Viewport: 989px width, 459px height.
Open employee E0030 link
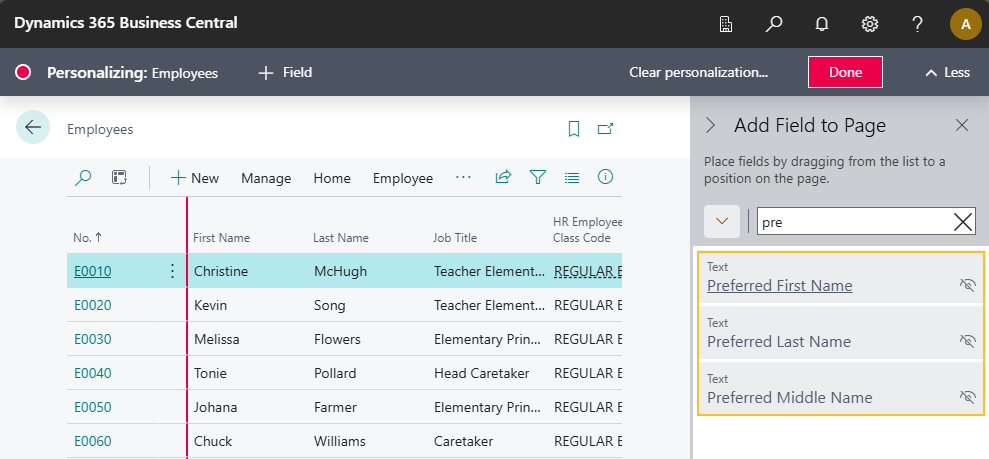(x=93, y=339)
